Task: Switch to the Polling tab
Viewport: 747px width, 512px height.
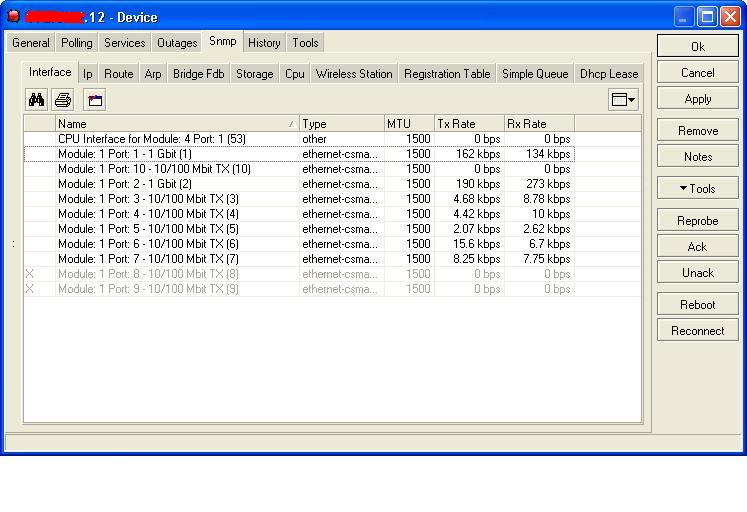Action: pos(77,43)
